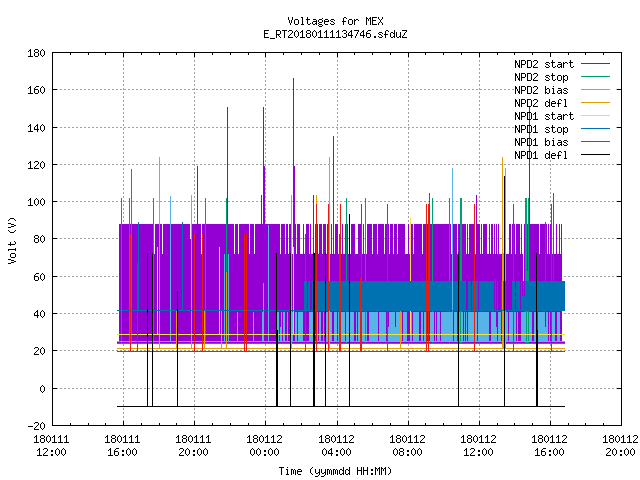Click the dark blue NPD1 stop legend line
The width and height of the screenshot is (640, 480).
[x=595, y=129]
